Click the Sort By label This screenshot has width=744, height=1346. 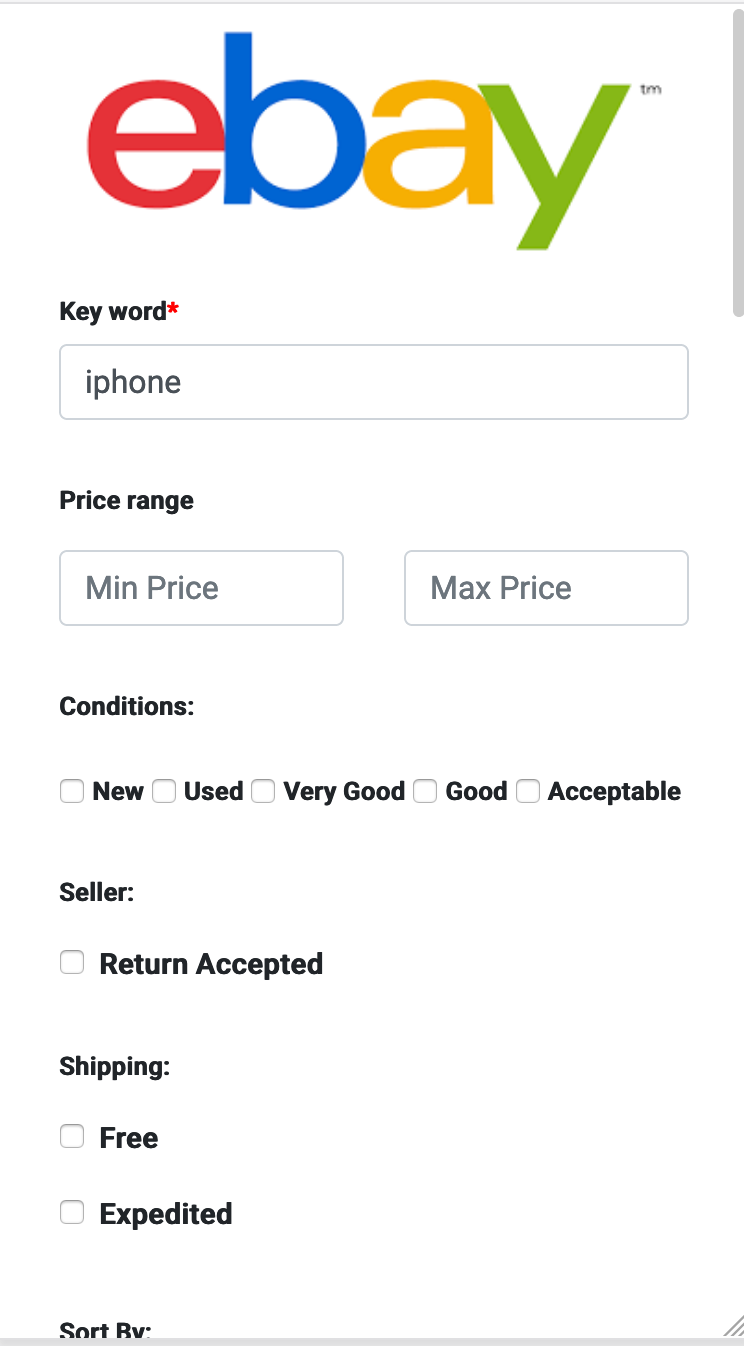[105, 1330]
